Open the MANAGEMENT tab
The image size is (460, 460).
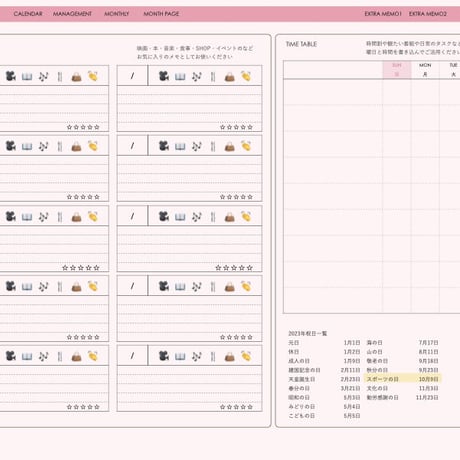pyautogui.click(x=72, y=14)
